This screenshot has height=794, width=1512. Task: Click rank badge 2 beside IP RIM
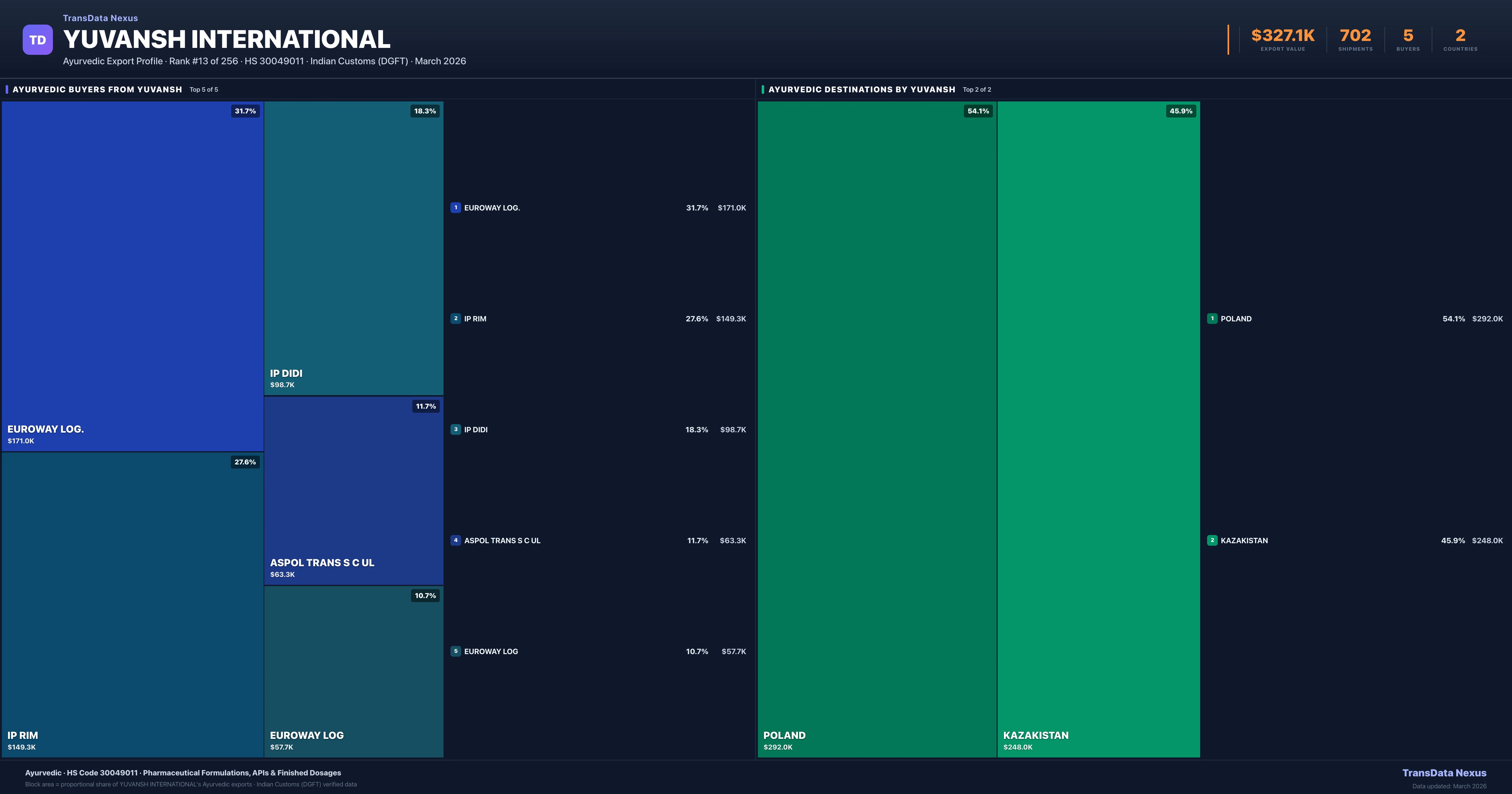pos(455,318)
